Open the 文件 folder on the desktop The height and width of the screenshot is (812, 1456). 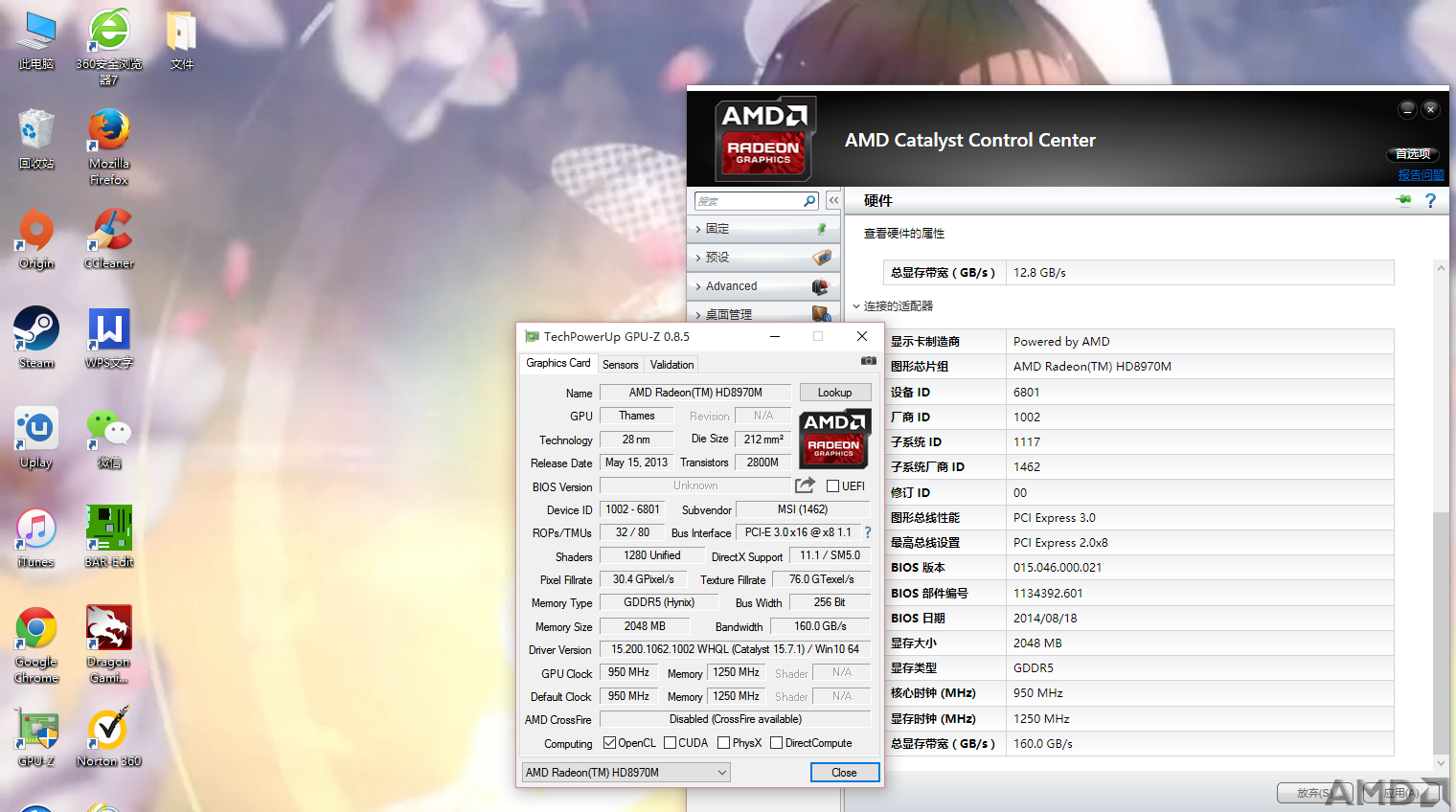point(182,42)
